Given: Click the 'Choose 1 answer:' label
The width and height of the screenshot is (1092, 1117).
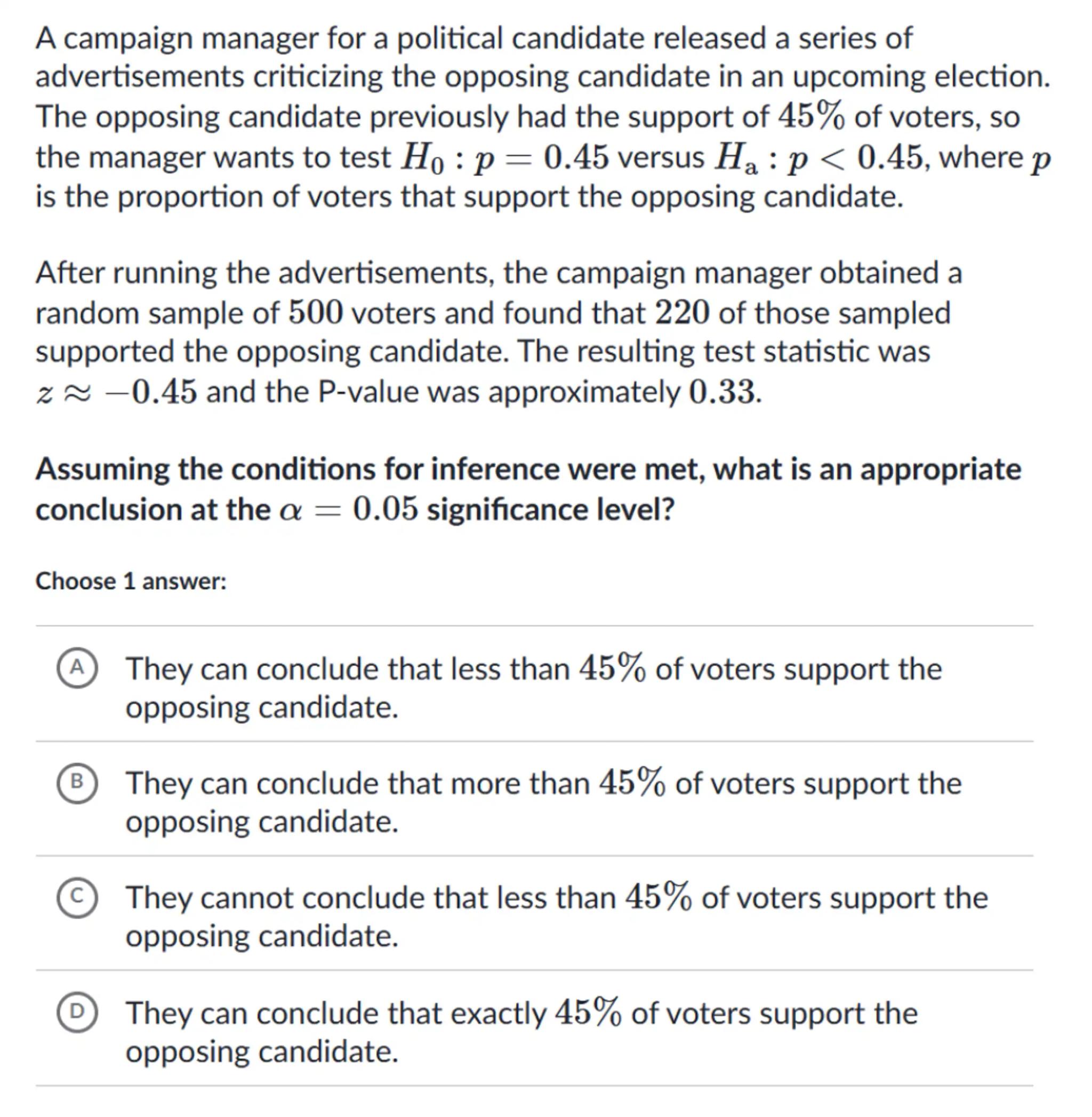Looking at the screenshot, I should pos(131,582).
